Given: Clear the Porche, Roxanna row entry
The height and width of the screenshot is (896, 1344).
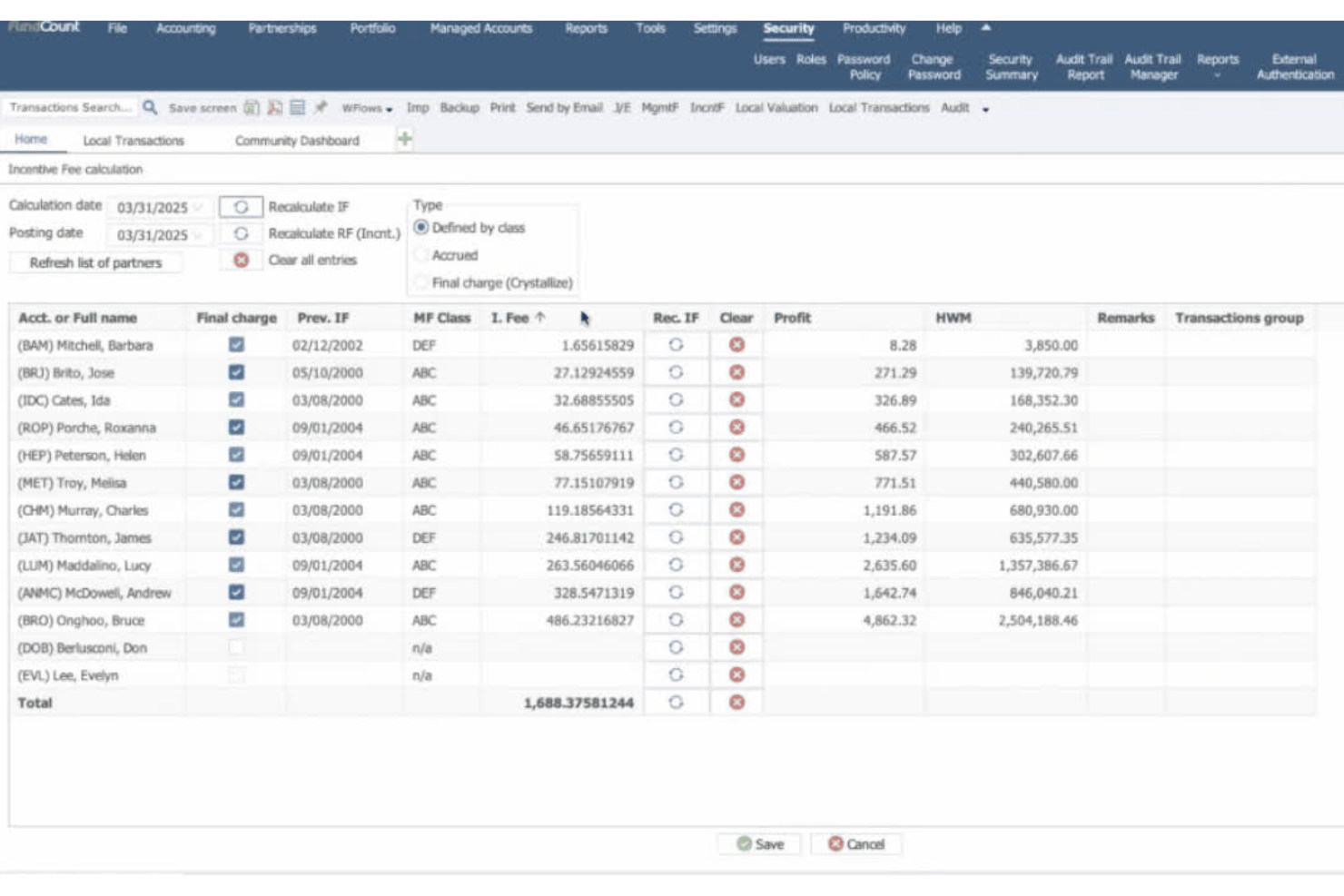Looking at the screenshot, I should pyautogui.click(x=736, y=428).
